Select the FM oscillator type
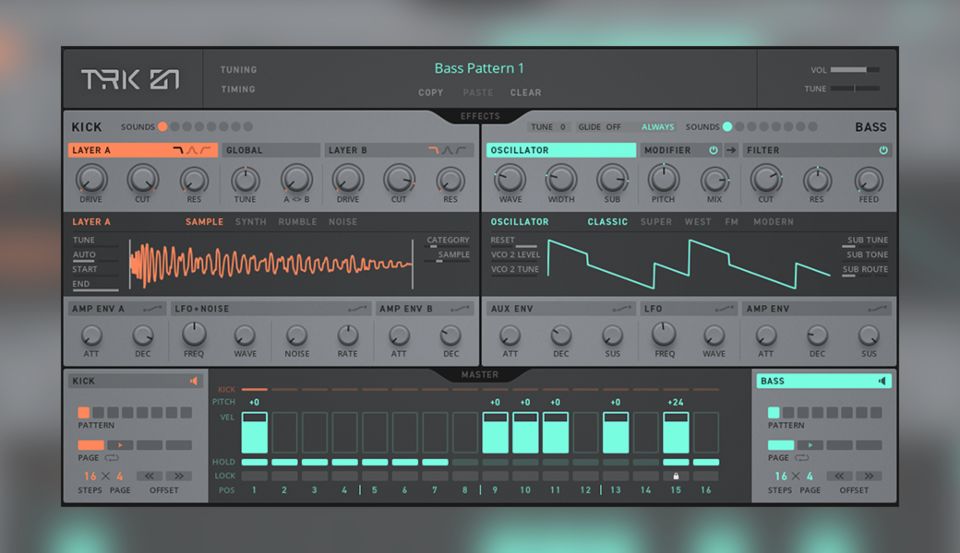 732,222
